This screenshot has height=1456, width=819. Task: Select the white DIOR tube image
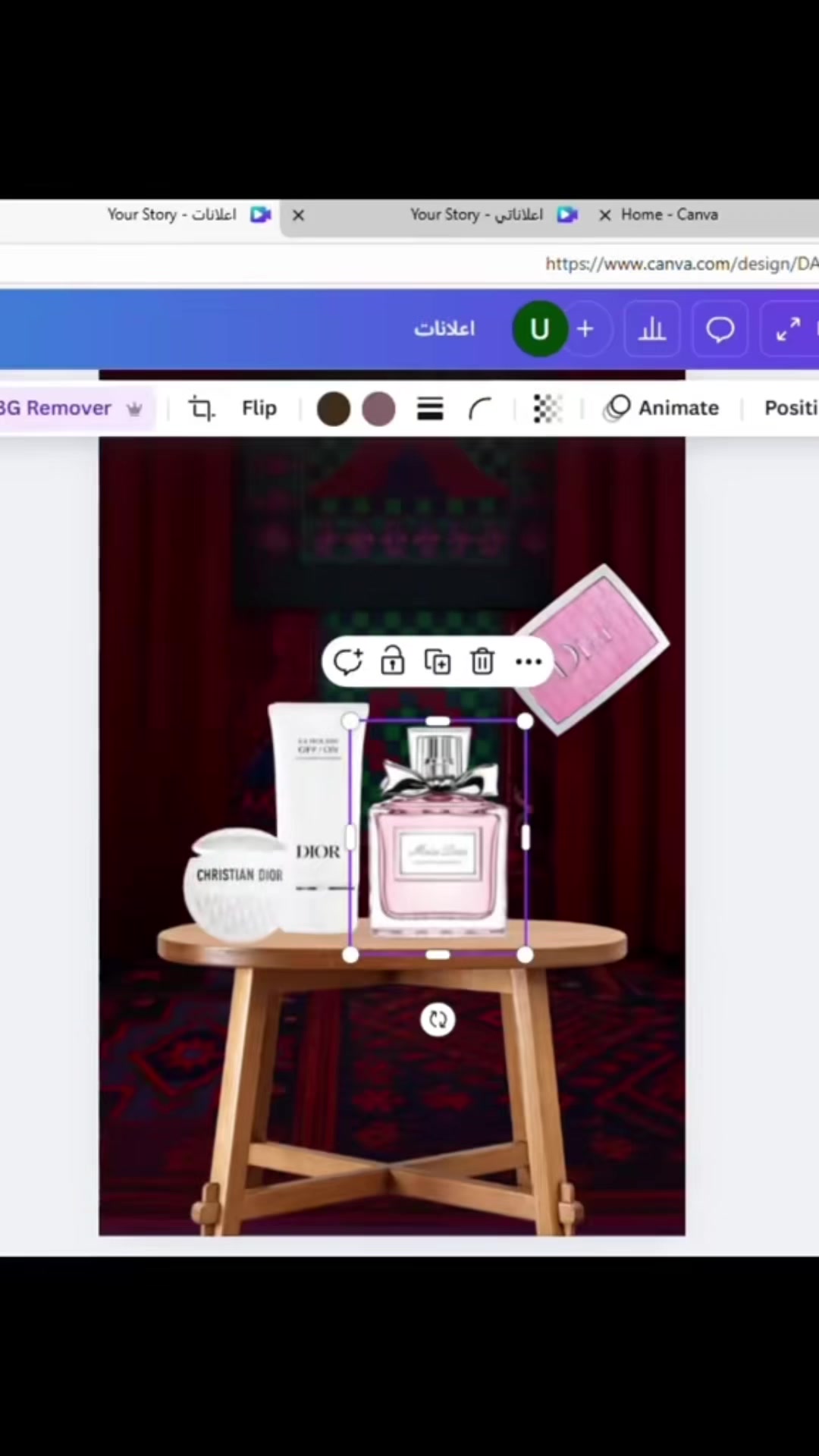coord(317,817)
